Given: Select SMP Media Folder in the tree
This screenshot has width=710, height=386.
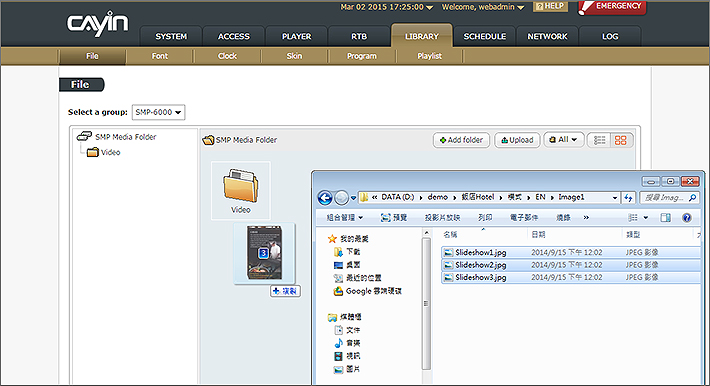Looking at the screenshot, I should 116,136.
